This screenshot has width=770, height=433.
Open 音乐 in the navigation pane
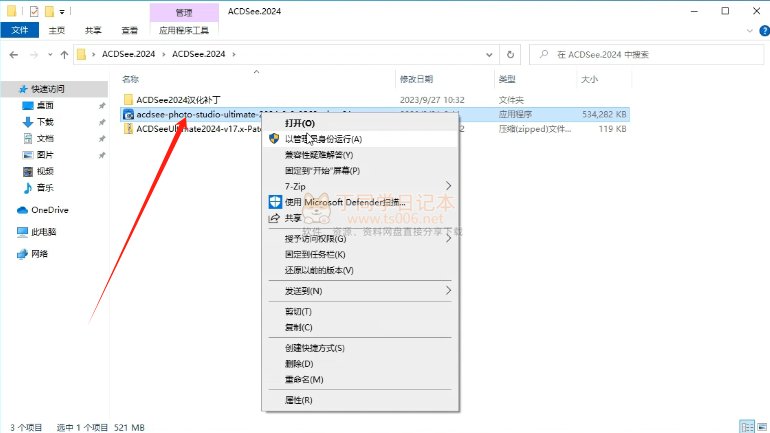pyautogui.click(x=45, y=188)
